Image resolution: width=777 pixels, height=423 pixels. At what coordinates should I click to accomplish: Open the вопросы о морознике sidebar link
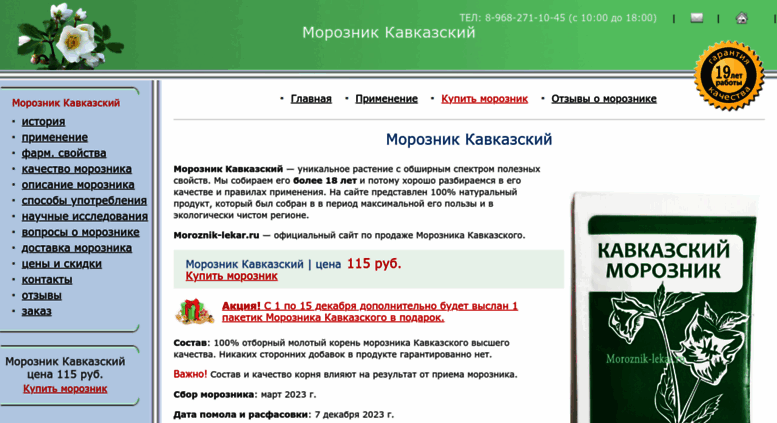pos(80,232)
